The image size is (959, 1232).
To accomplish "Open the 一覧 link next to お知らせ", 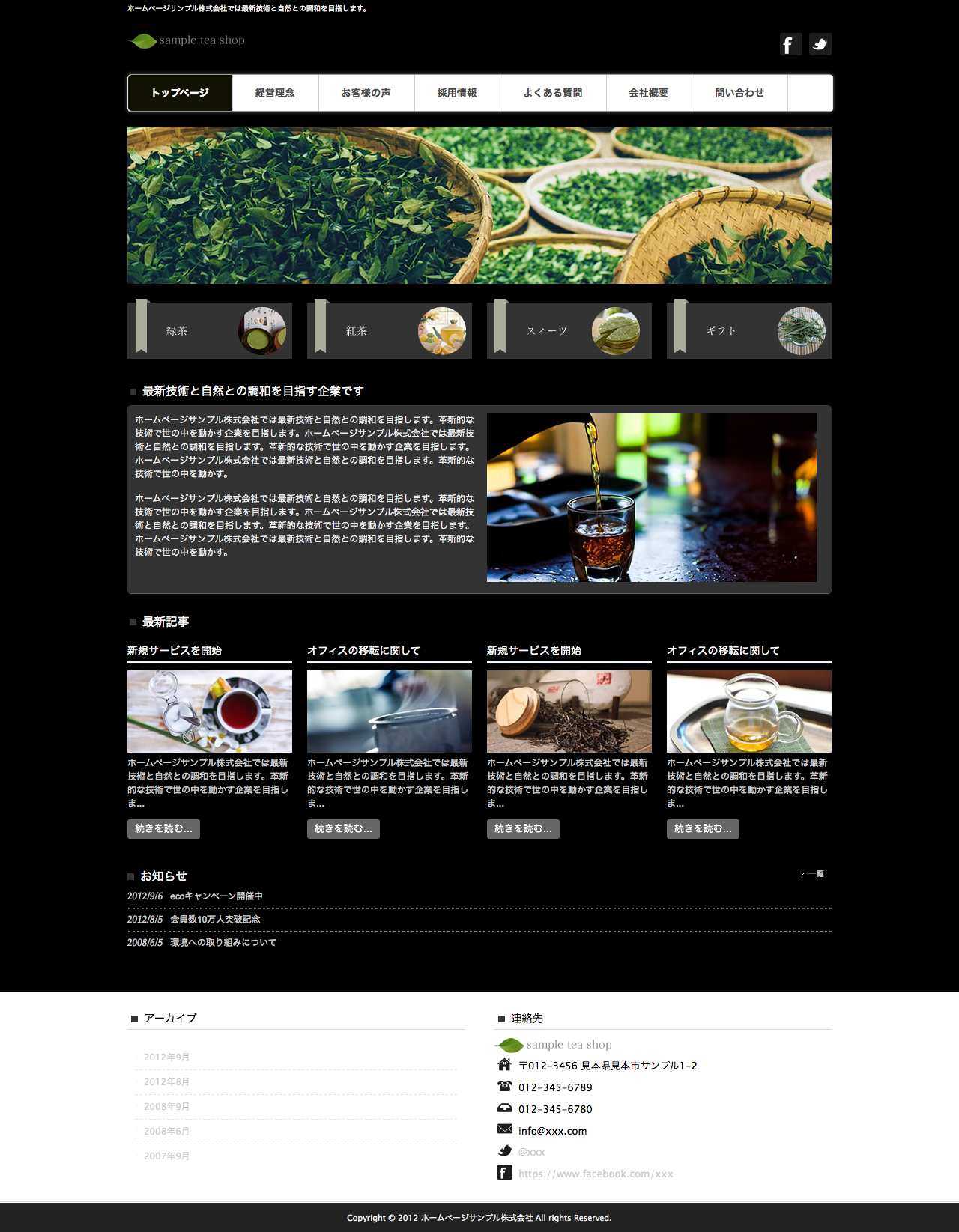I will [x=815, y=873].
